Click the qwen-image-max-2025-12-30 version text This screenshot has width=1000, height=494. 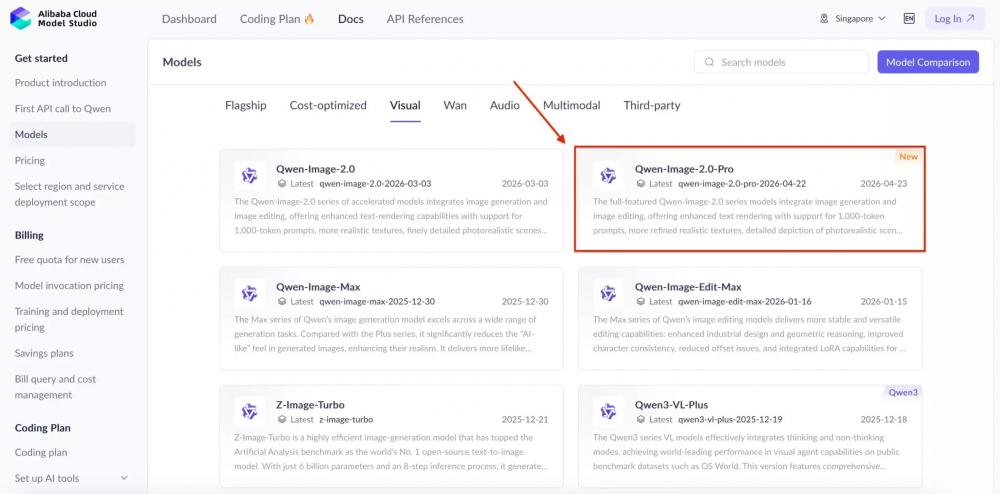click(377, 301)
